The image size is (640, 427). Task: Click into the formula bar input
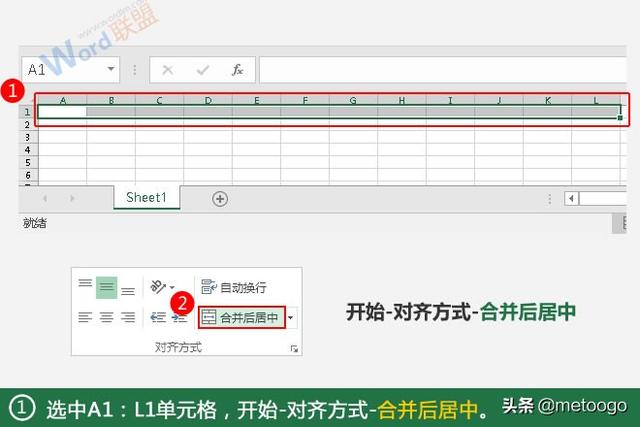443,70
